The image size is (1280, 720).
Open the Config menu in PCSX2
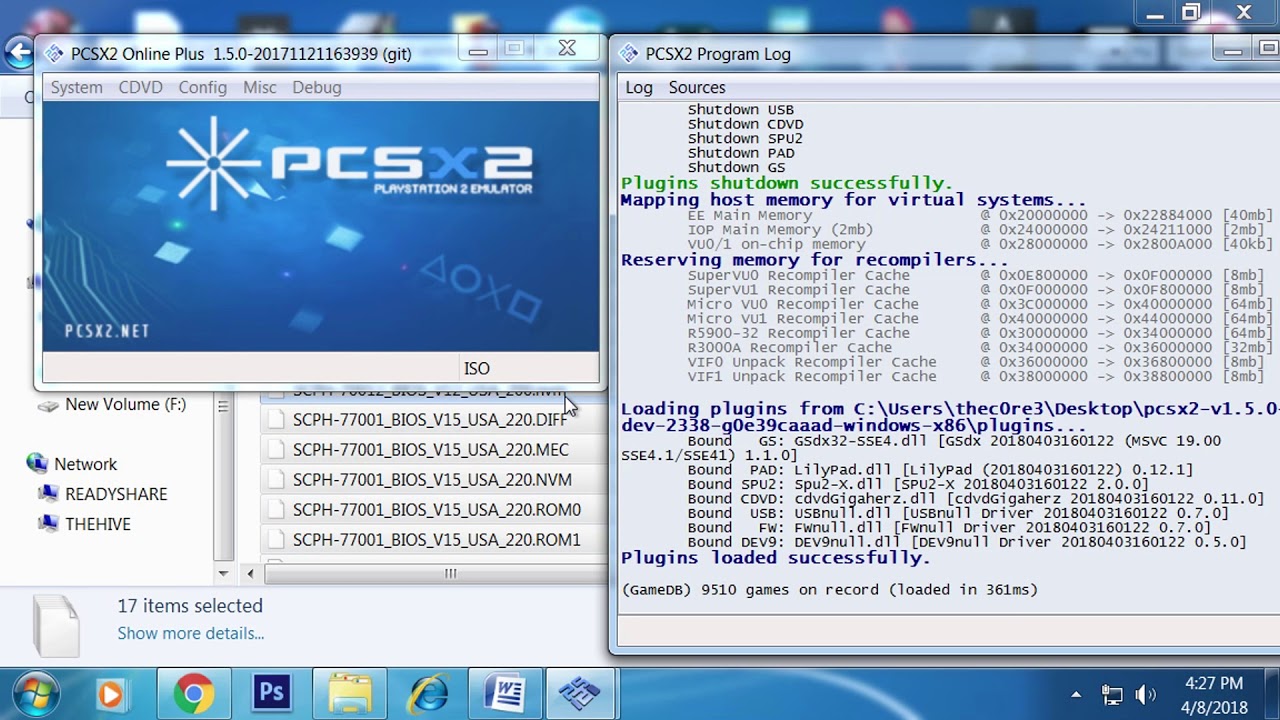202,87
